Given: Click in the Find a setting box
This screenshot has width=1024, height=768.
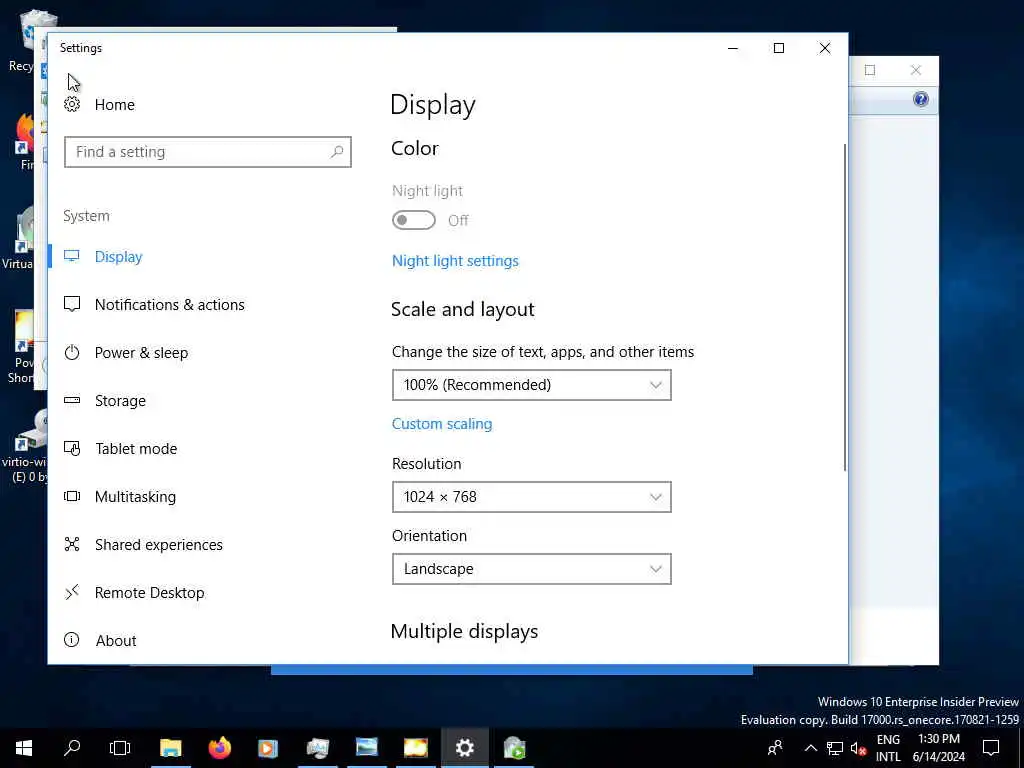Looking at the screenshot, I should click(208, 152).
